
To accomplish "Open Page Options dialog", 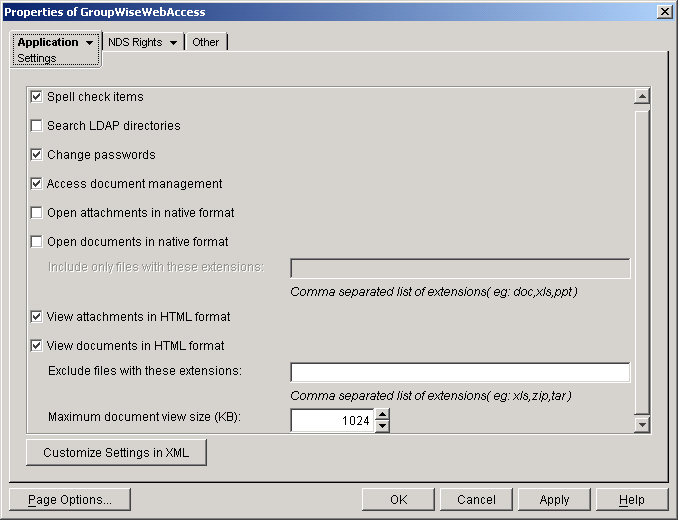I will point(70,500).
